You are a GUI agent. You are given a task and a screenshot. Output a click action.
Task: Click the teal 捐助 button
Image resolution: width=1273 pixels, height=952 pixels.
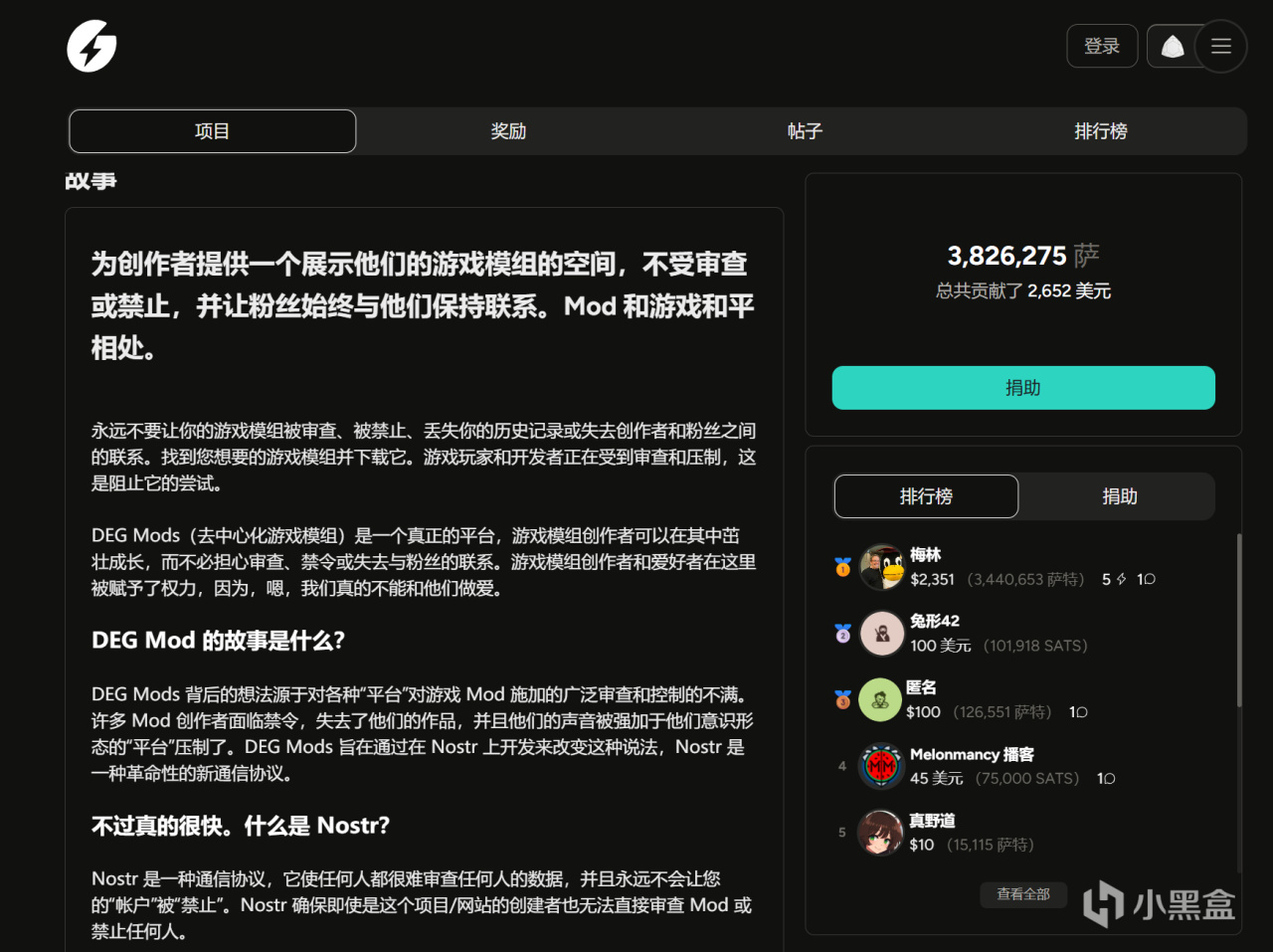(x=1023, y=388)
